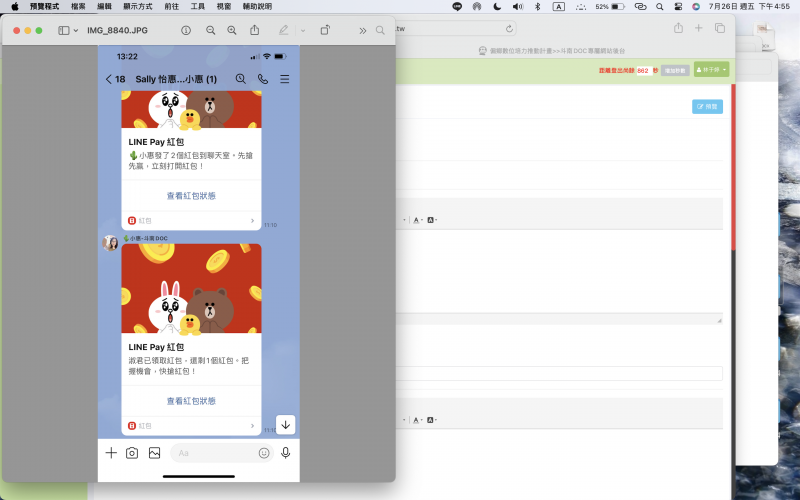The image size is (800, 500).
Task: Expand the sidebar view options dropdown
Action: (68, 30)
